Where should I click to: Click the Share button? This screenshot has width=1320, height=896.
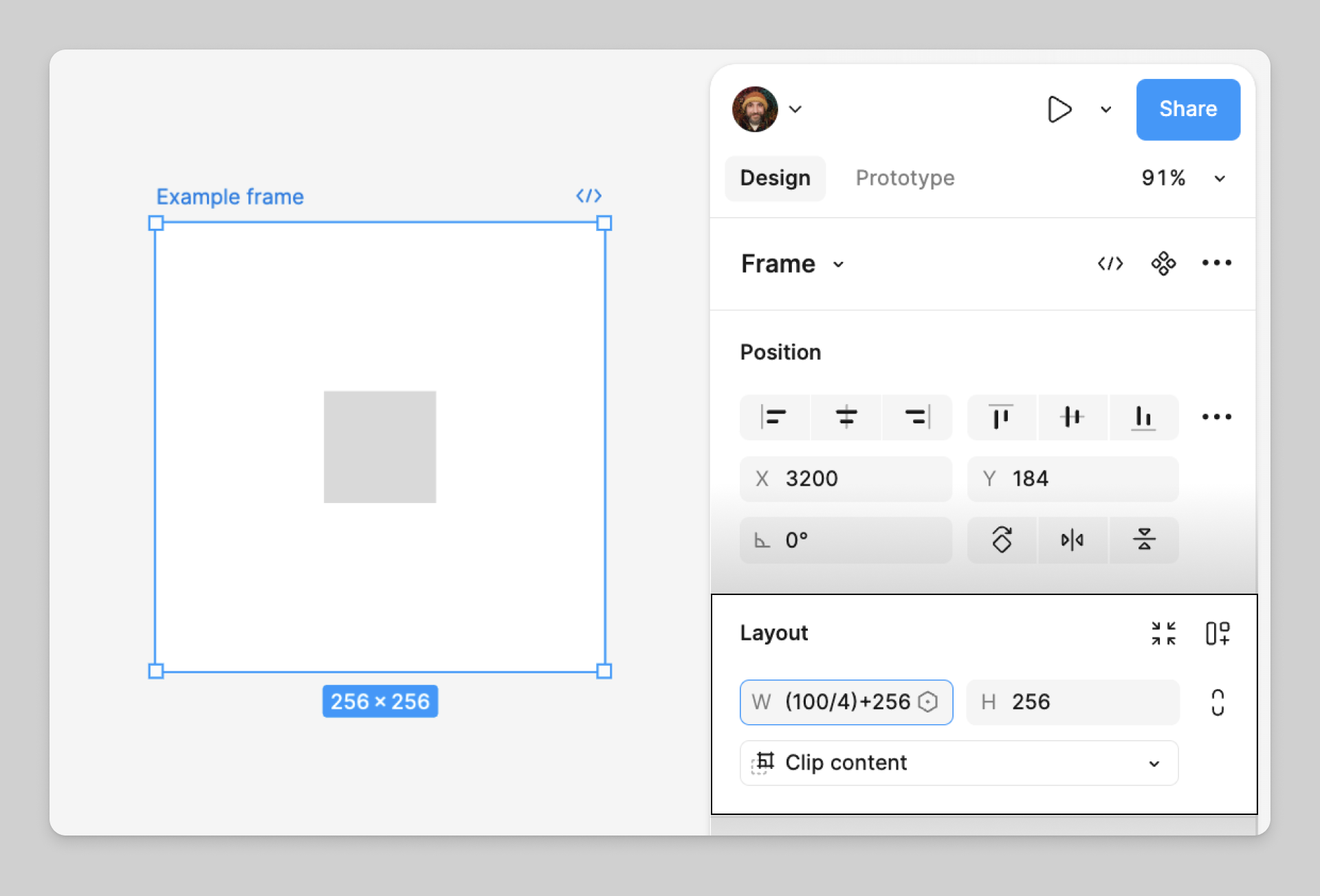click(x=1188, y=109)
